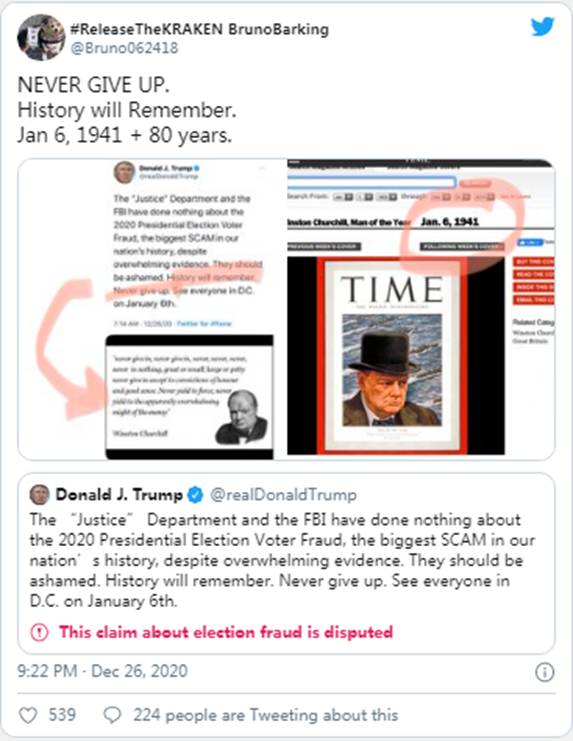
Task: Open the @Bruno062418 handle
Action: click(x=124, y=48)
